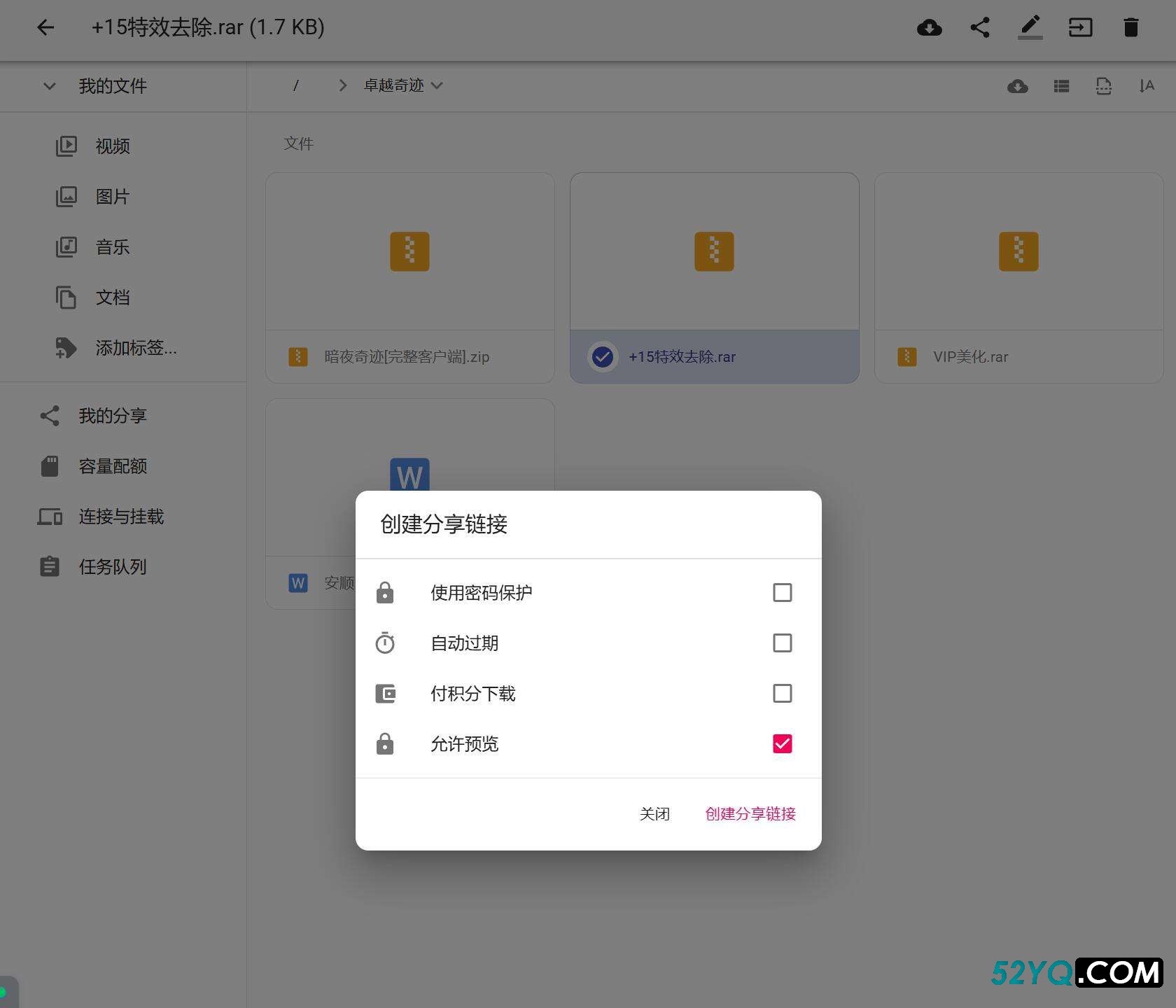Click the share icon in top toolbar
The image size is (1176, 1008).
(x=979, y=27)
